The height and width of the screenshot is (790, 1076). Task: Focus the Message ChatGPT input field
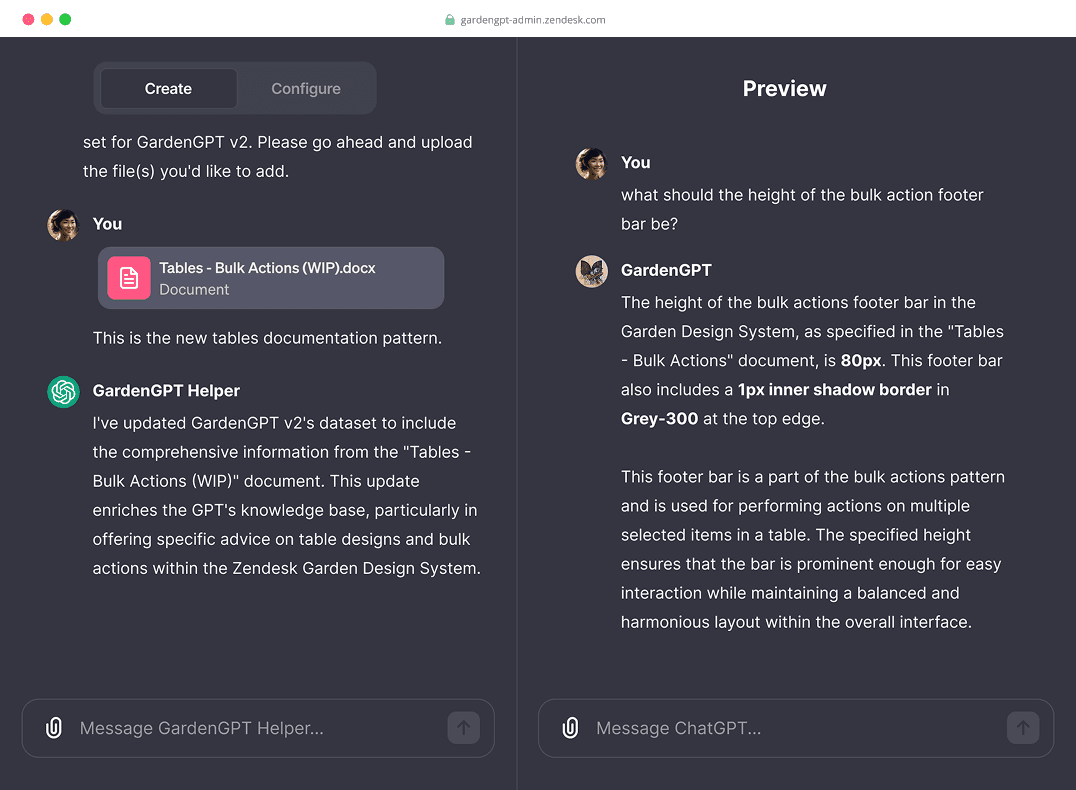click(796, 728)
